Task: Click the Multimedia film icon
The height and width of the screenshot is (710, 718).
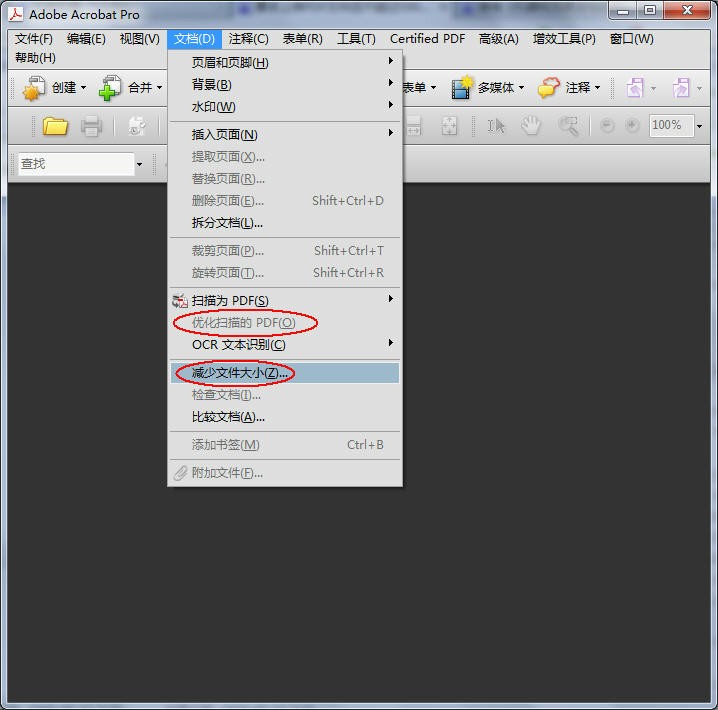Action: (462, 87)
